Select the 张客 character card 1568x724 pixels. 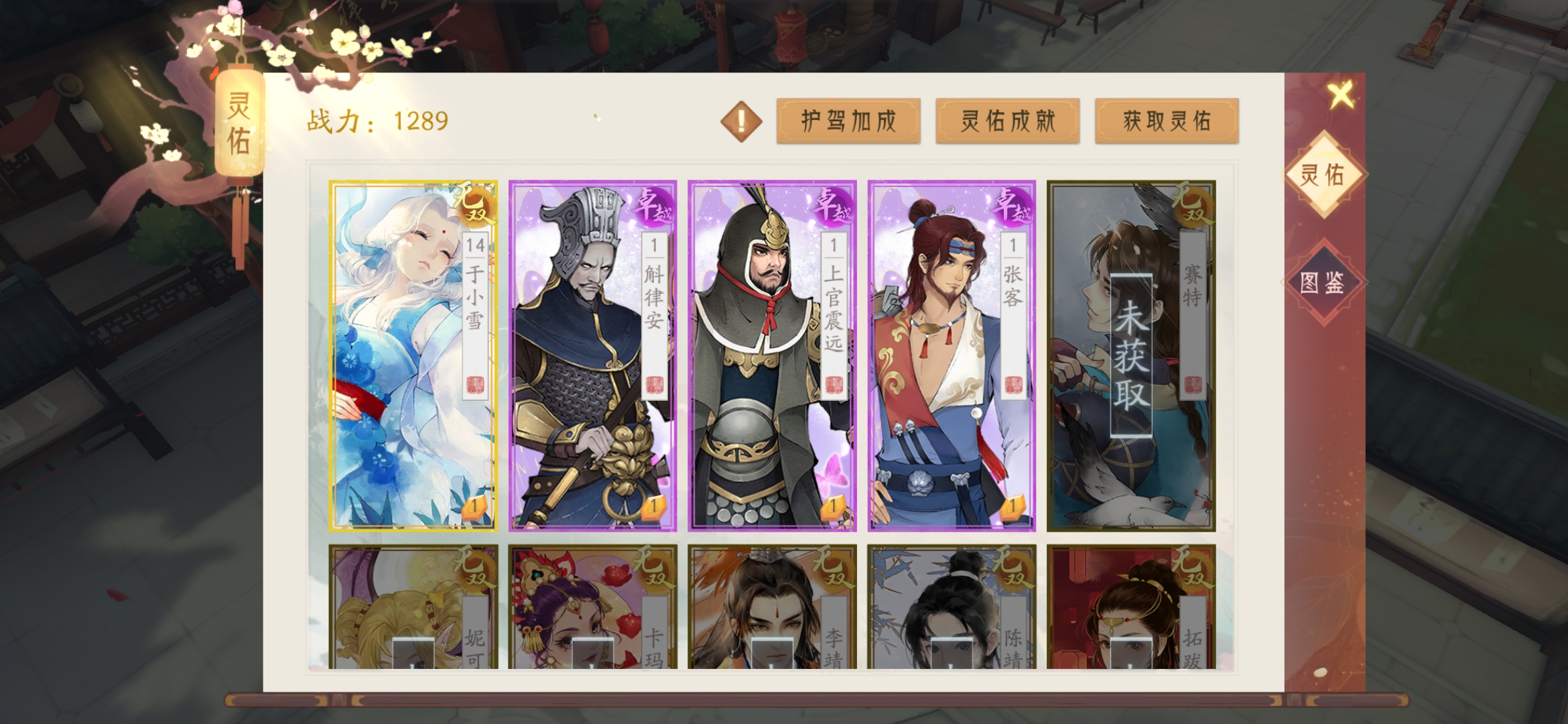point(952,356)
